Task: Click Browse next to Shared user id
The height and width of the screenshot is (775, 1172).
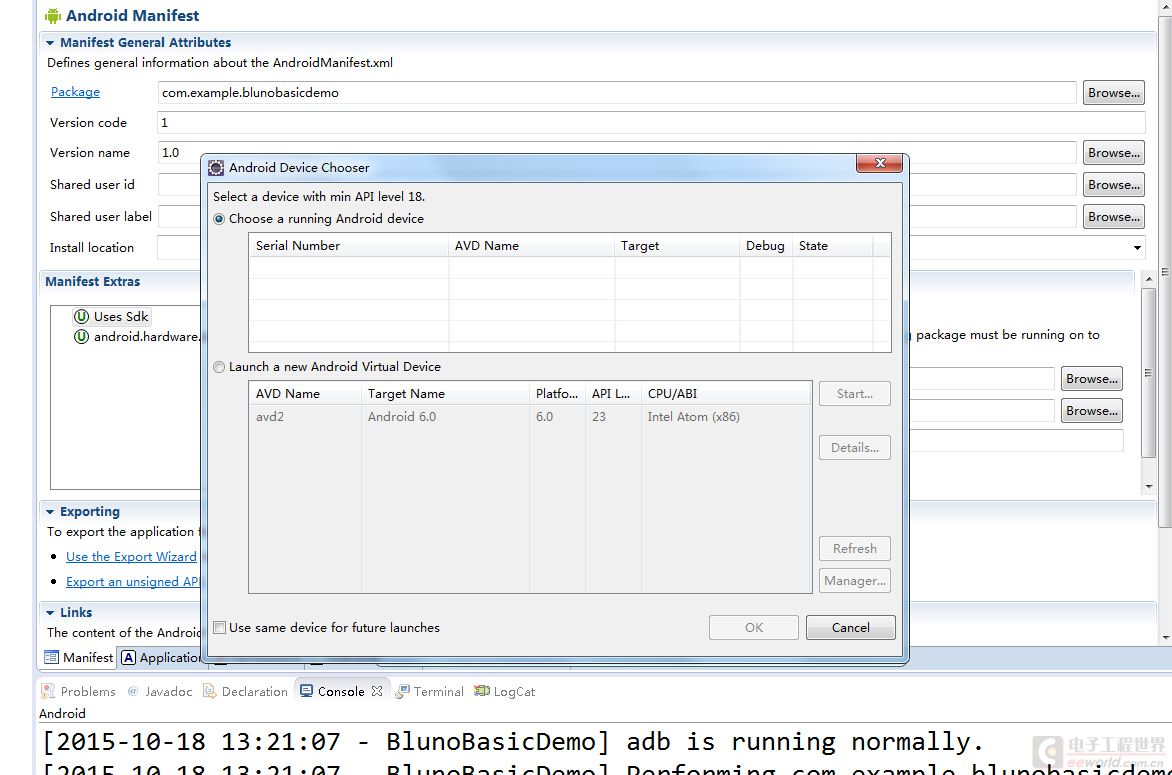Action: point(1114,185)
